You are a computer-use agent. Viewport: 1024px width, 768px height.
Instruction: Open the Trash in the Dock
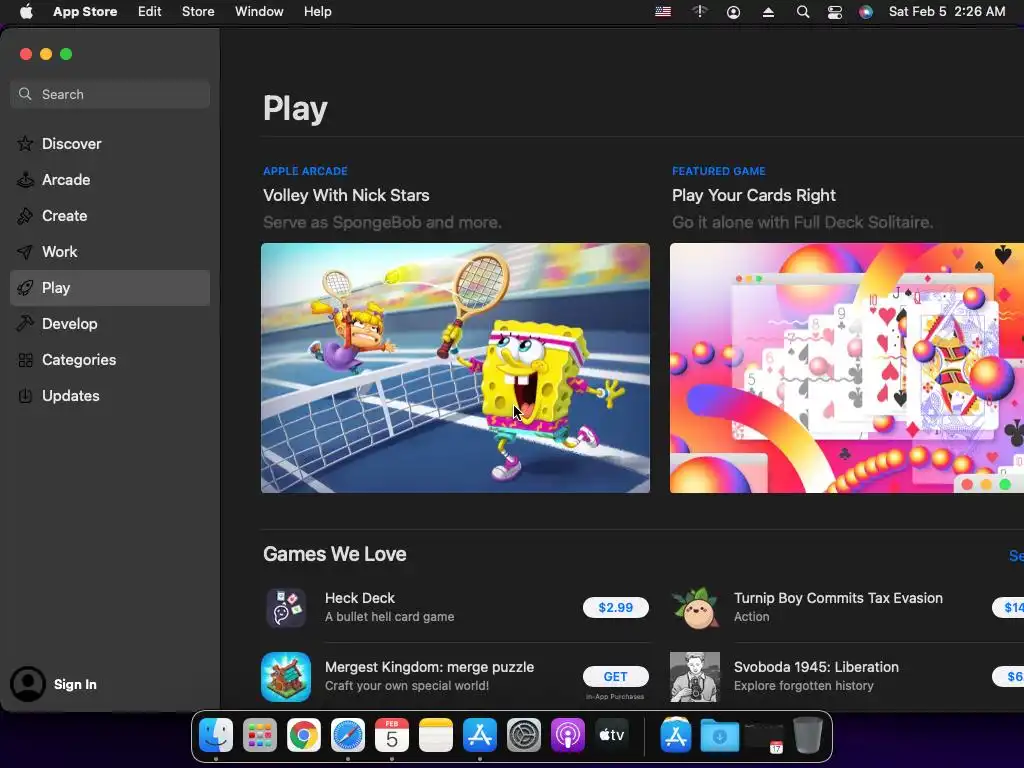(808, 736)
